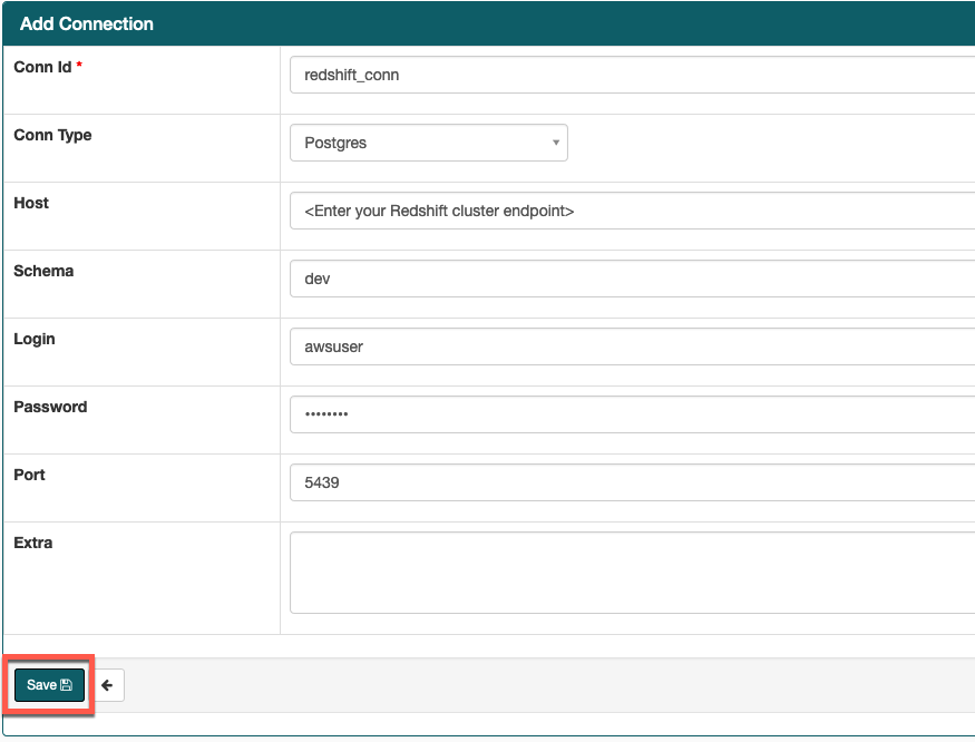Click the left arrow back icon

point(107,685)
